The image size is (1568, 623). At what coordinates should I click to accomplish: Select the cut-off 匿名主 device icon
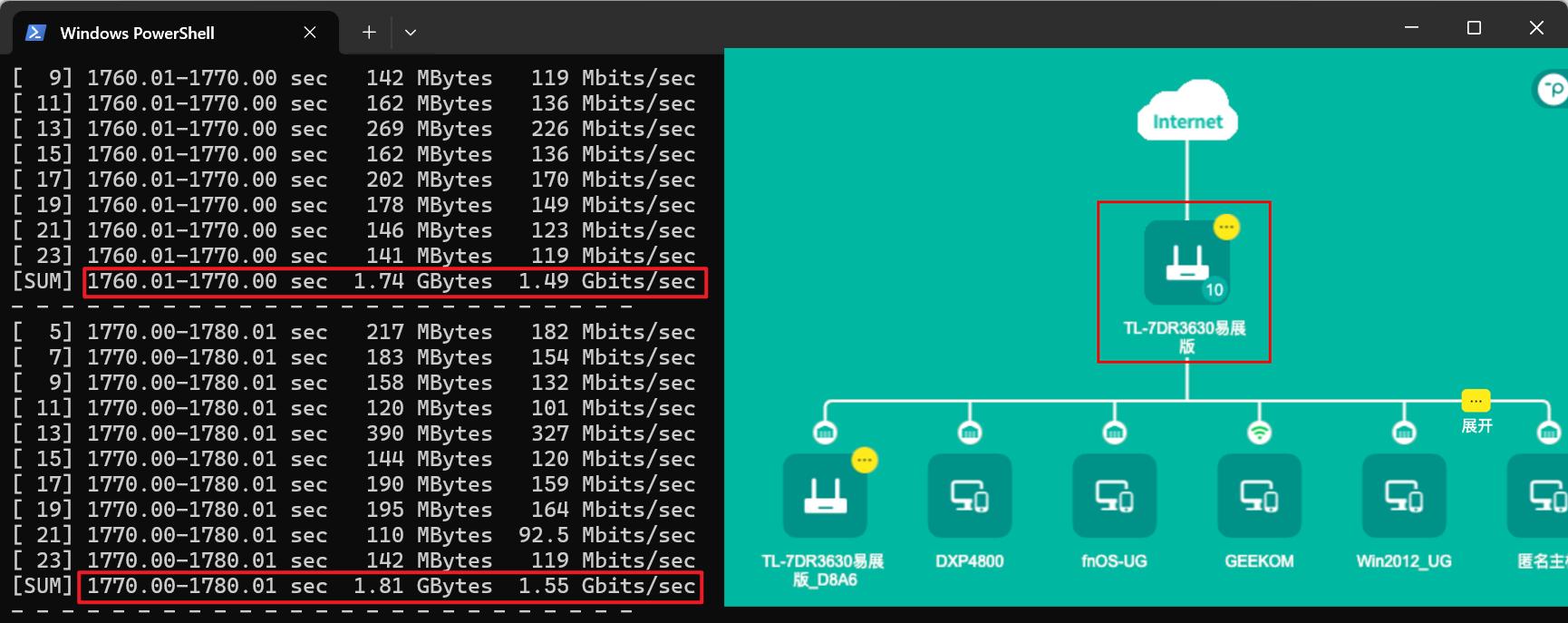1538,496
